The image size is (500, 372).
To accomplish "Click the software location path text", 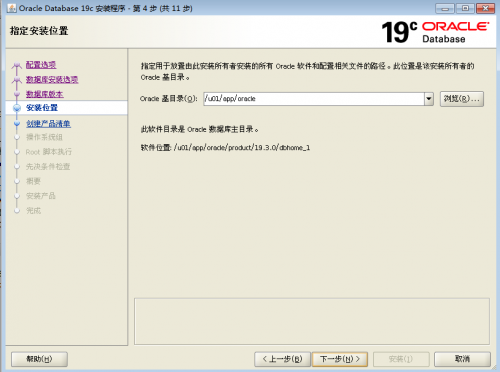I will point(242,147).
